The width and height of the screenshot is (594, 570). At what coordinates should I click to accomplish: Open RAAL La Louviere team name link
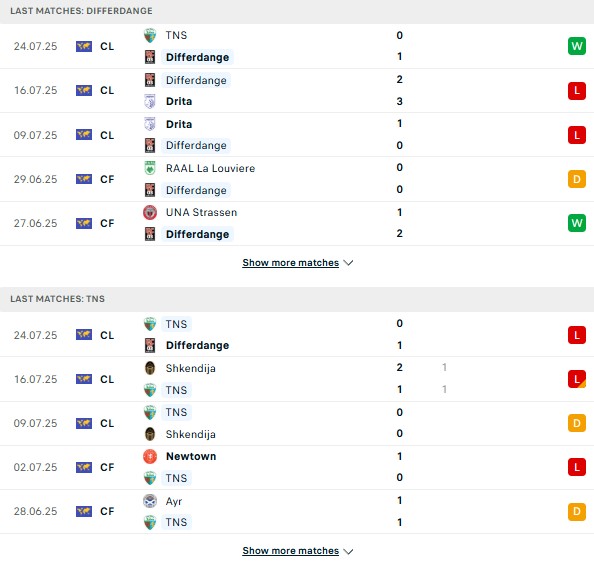click(x=210, y=168)
